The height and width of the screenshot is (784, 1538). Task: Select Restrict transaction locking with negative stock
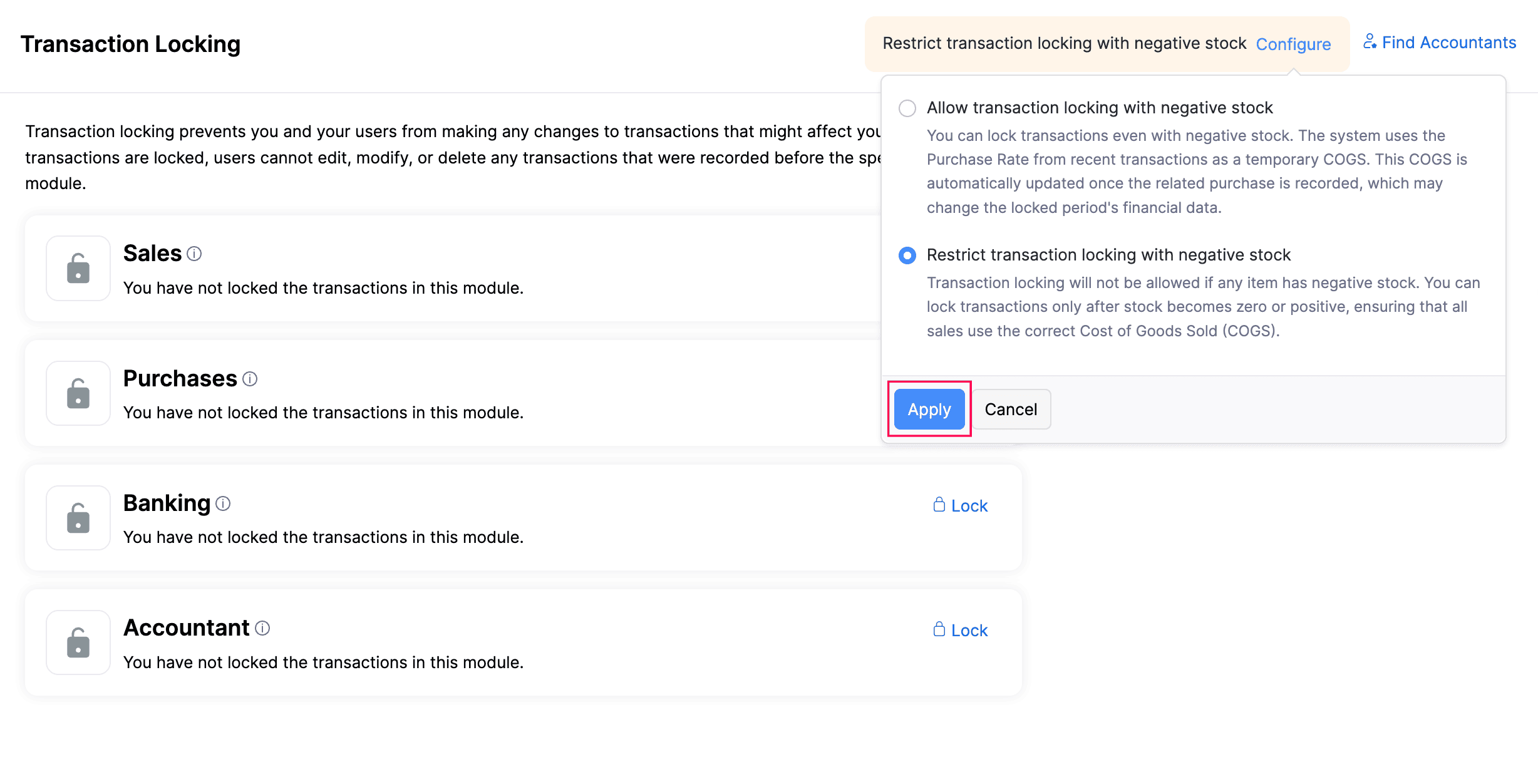tap(906, 255)
